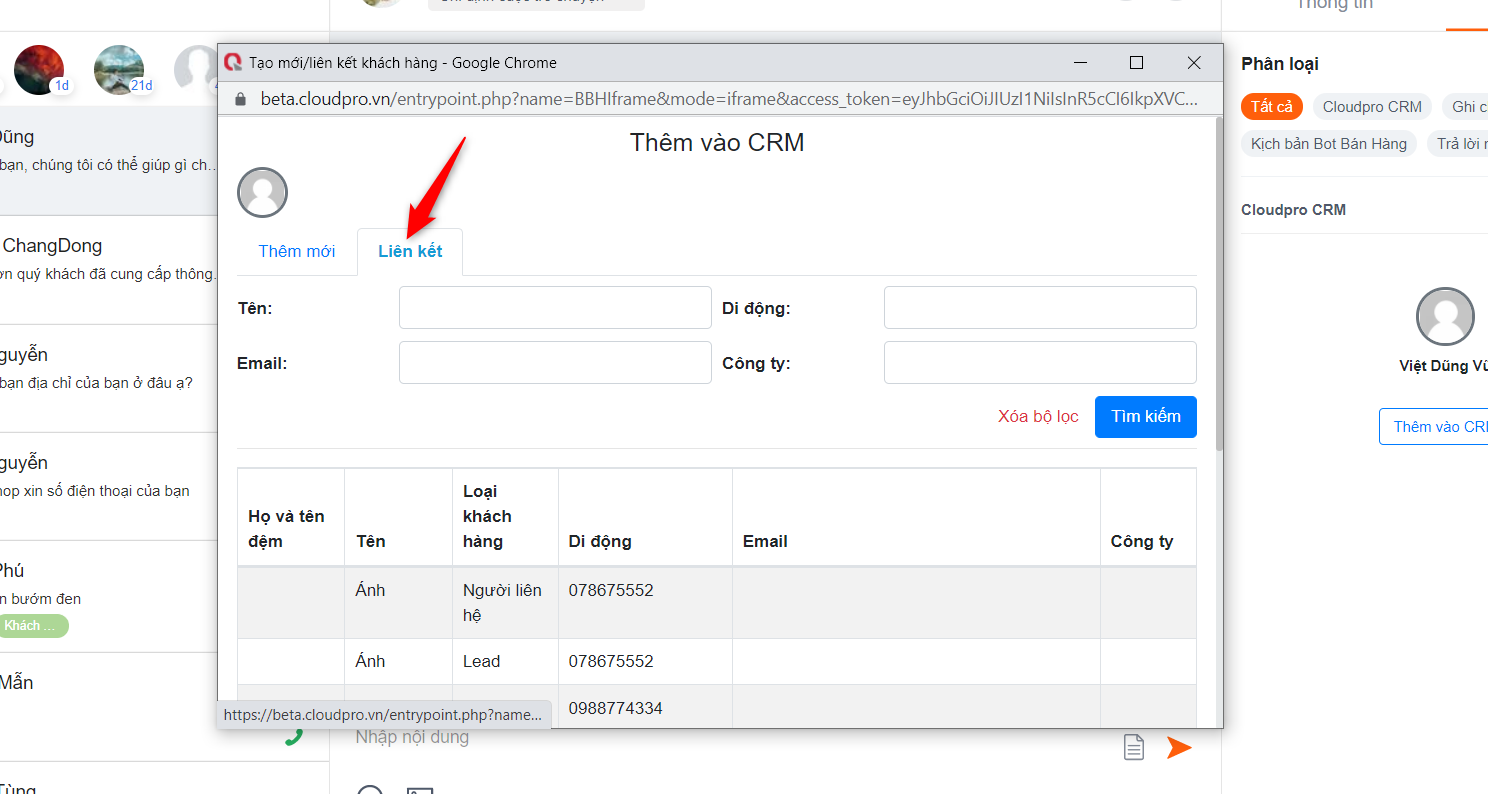Click the Cloudpro CRM section heading
The height and width of the screenshot is (794, 1488).
pos(1293,210)
